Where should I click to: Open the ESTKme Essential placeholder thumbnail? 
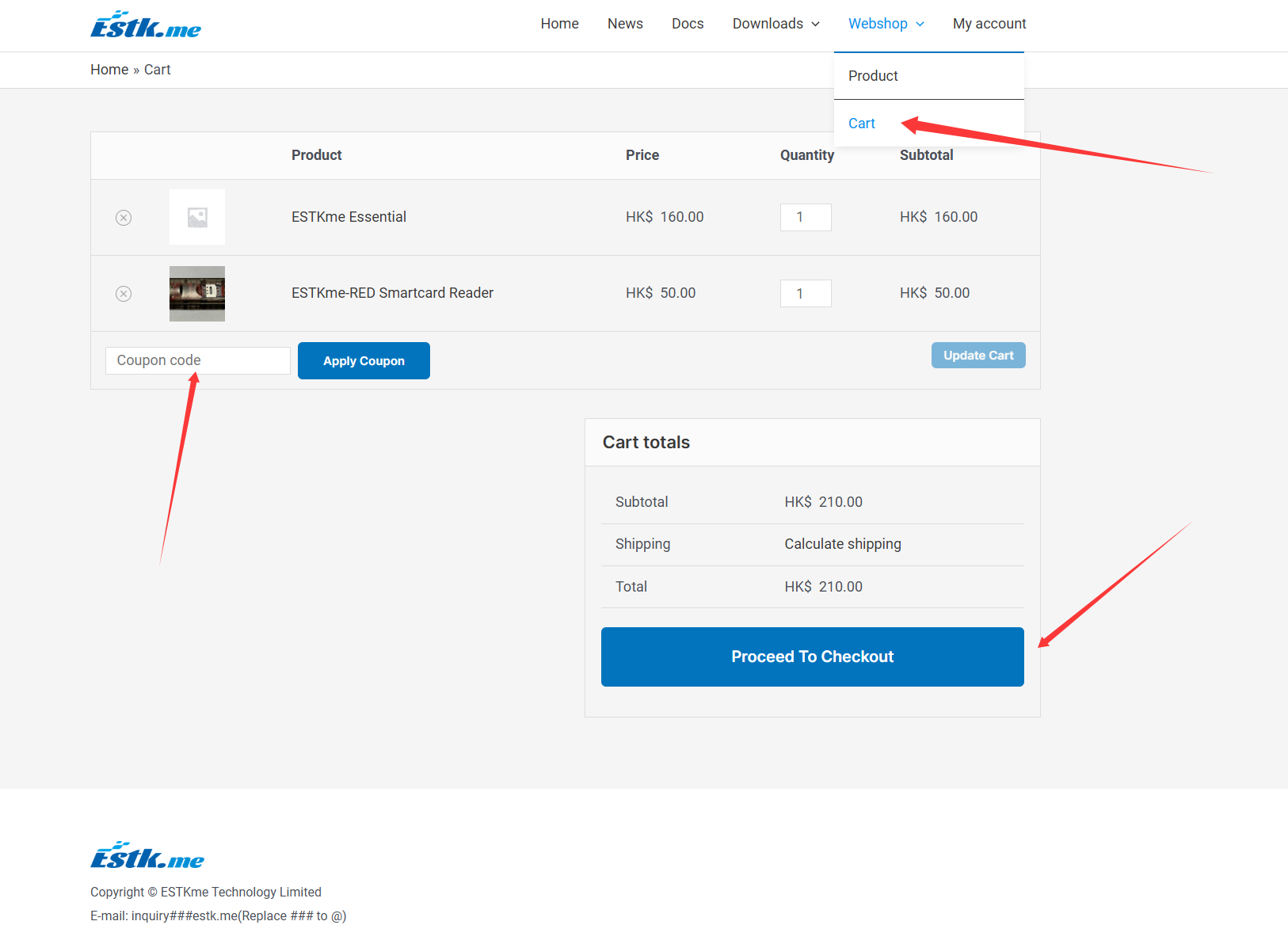197,217
